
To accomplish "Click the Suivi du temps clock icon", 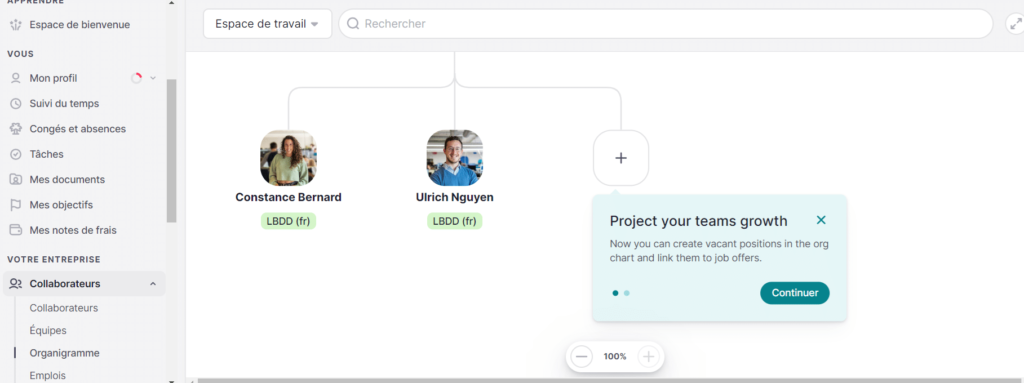I will [x=16, y=104].
